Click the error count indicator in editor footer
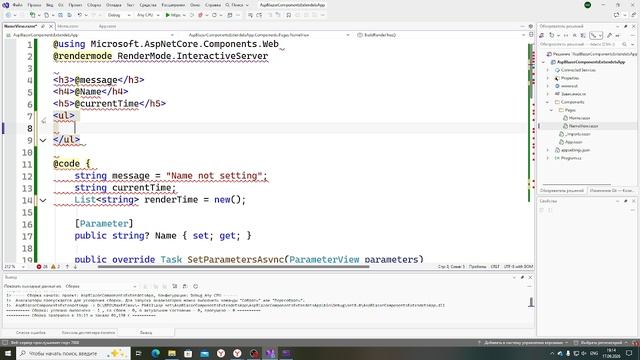The height and width of the screenshot is (360, 640). click(x=42, y=267)
